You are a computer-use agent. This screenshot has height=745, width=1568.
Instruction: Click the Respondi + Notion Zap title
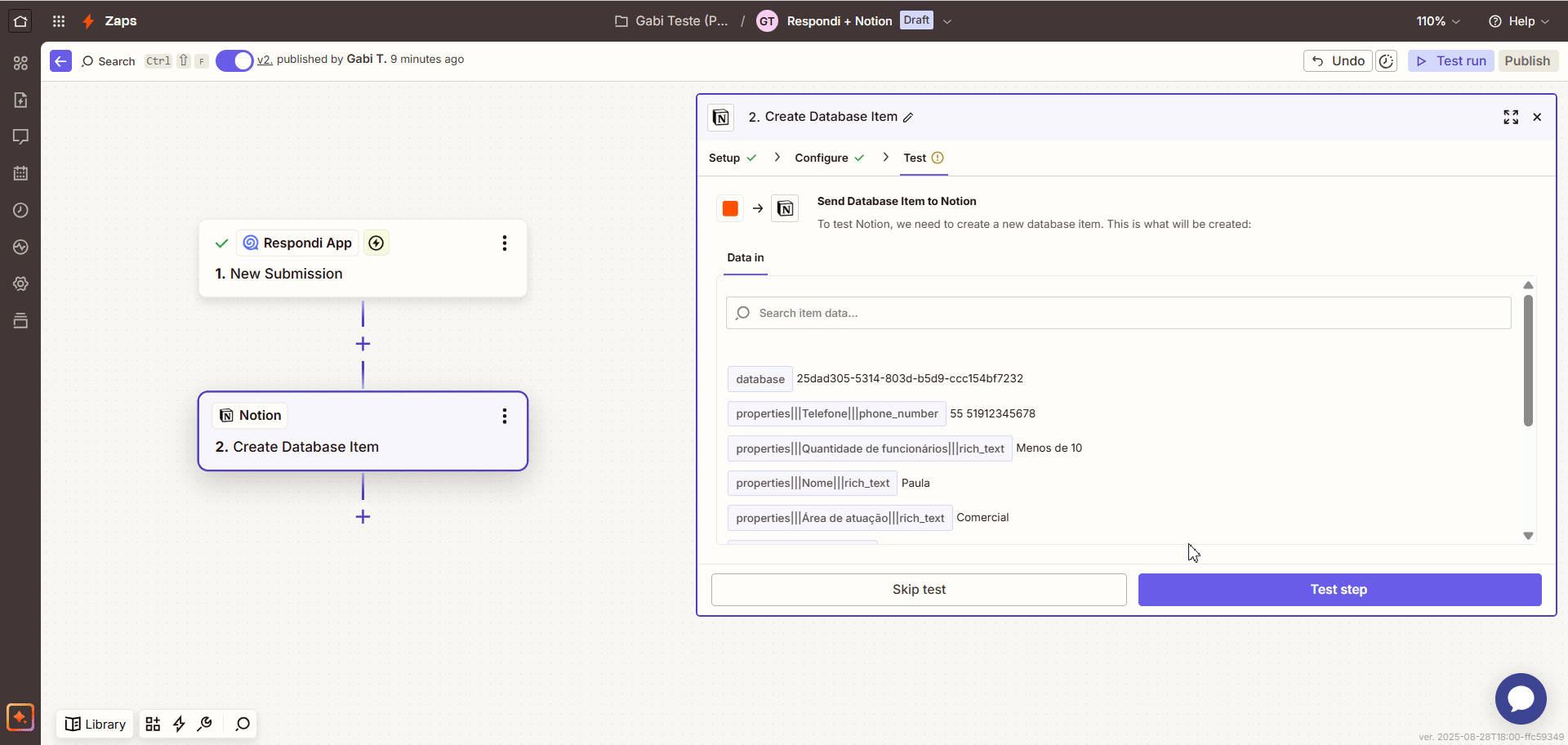pos(840,21)
